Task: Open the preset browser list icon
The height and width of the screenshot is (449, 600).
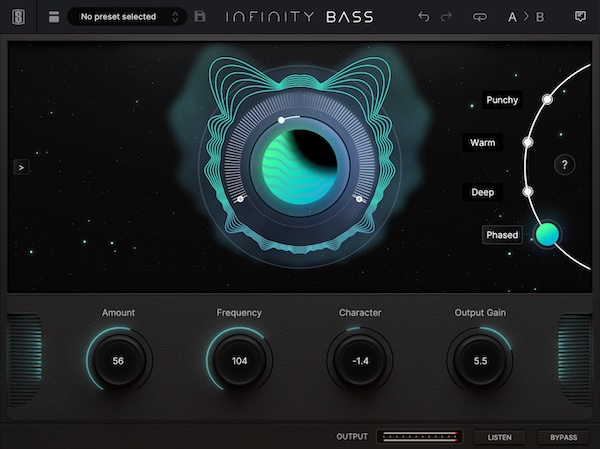Action: (54, 17)
